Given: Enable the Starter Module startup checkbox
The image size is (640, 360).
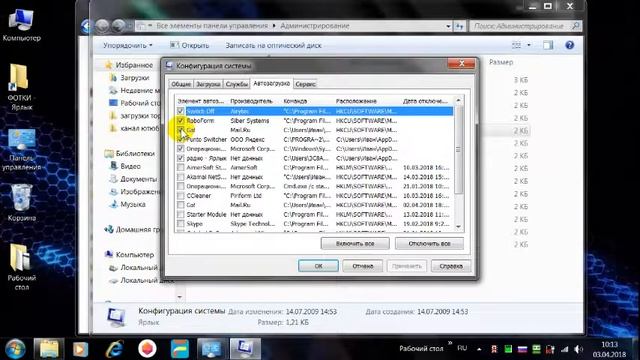Looking at the screenshot, I should 180,214.
